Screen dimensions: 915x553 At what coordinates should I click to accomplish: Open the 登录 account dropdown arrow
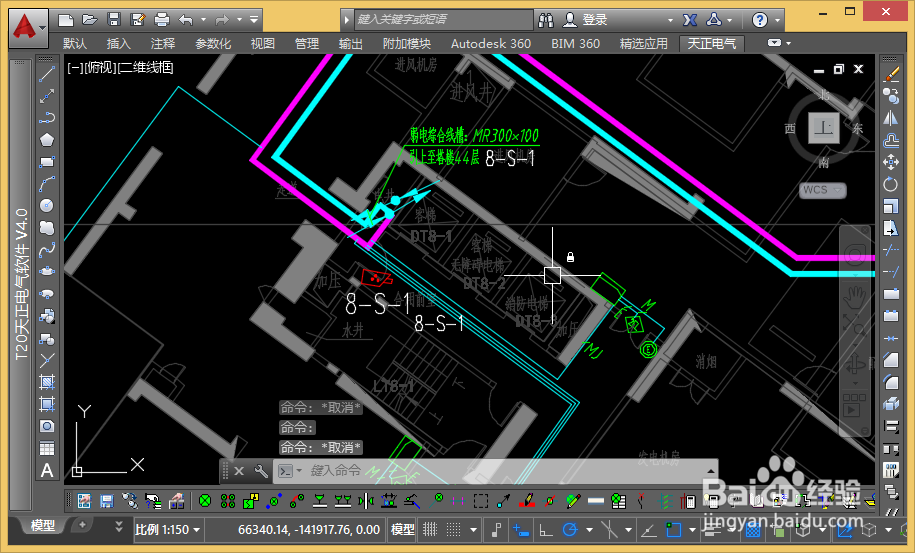670,20
